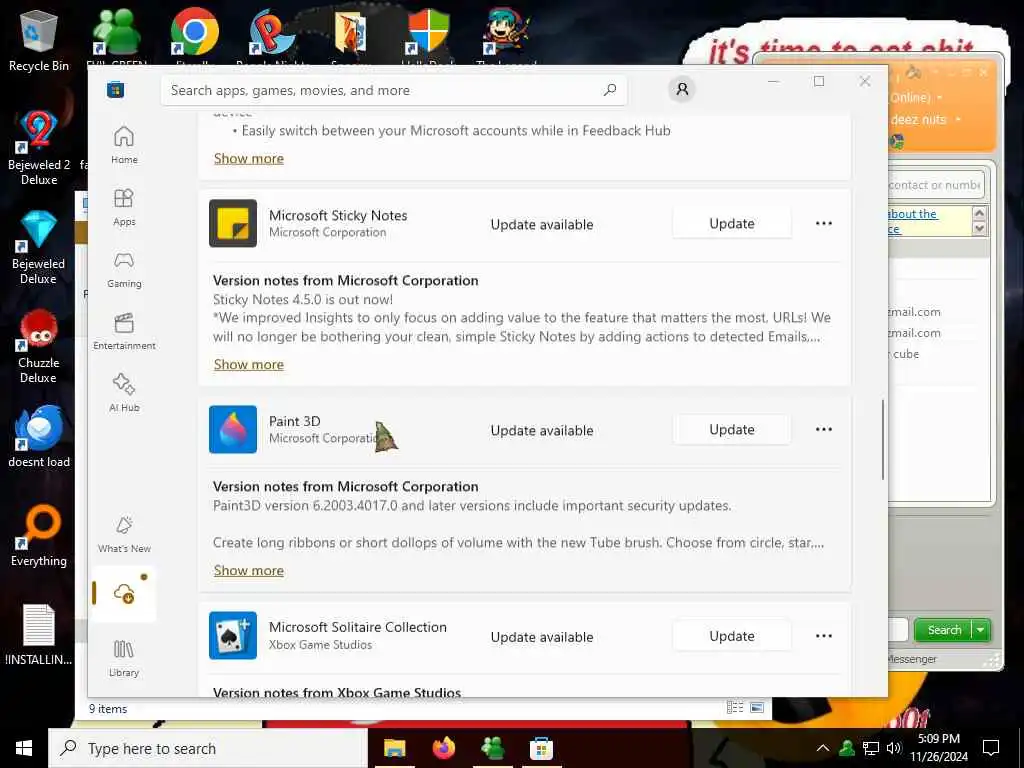
Task: Select Bejeweled Deluxe desktop icon
Action: coord(39,248)
